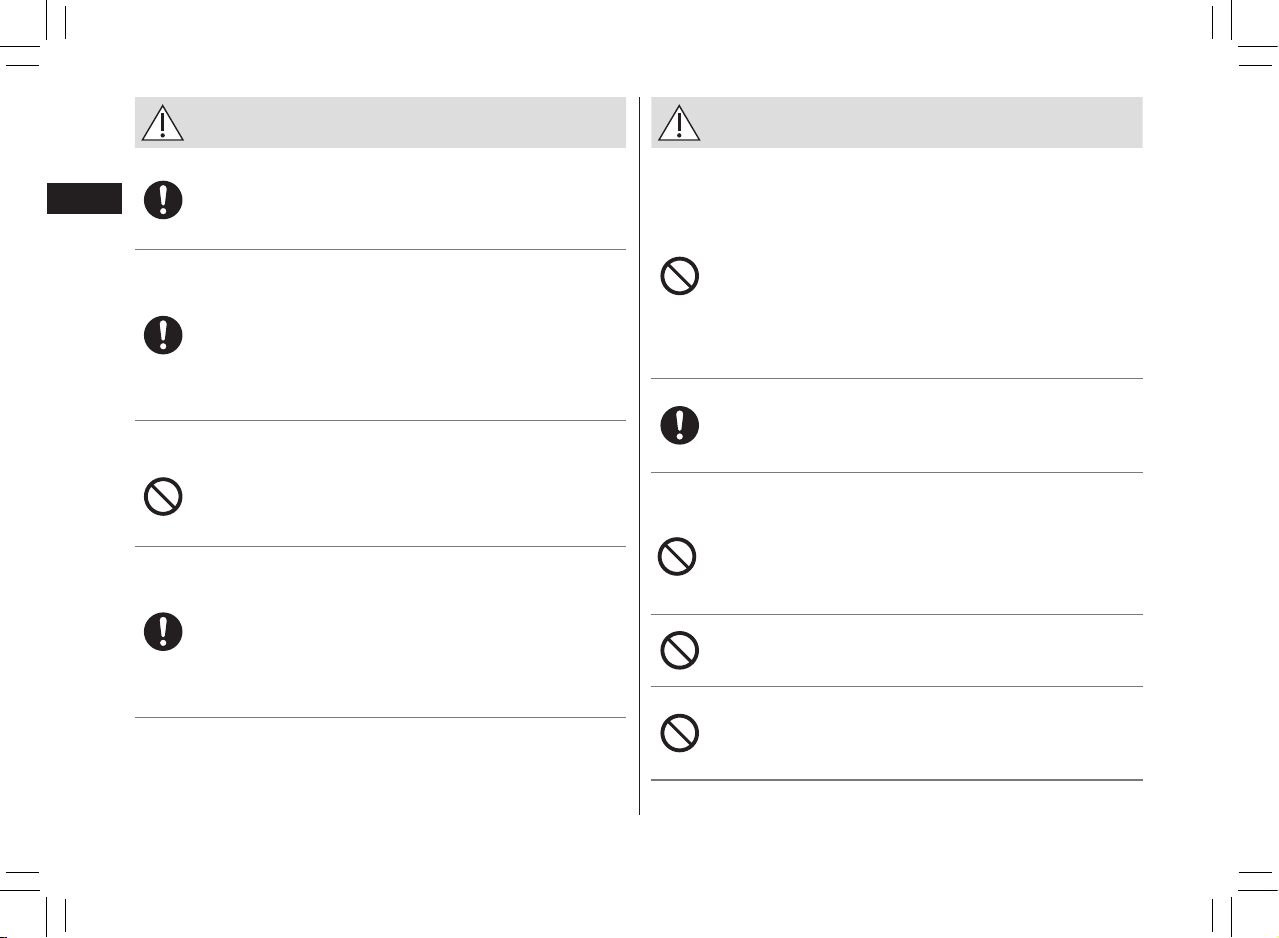Click the blank area below left column's last section
The width and height of the screenshot is (1279, 938).
point(380,767)
